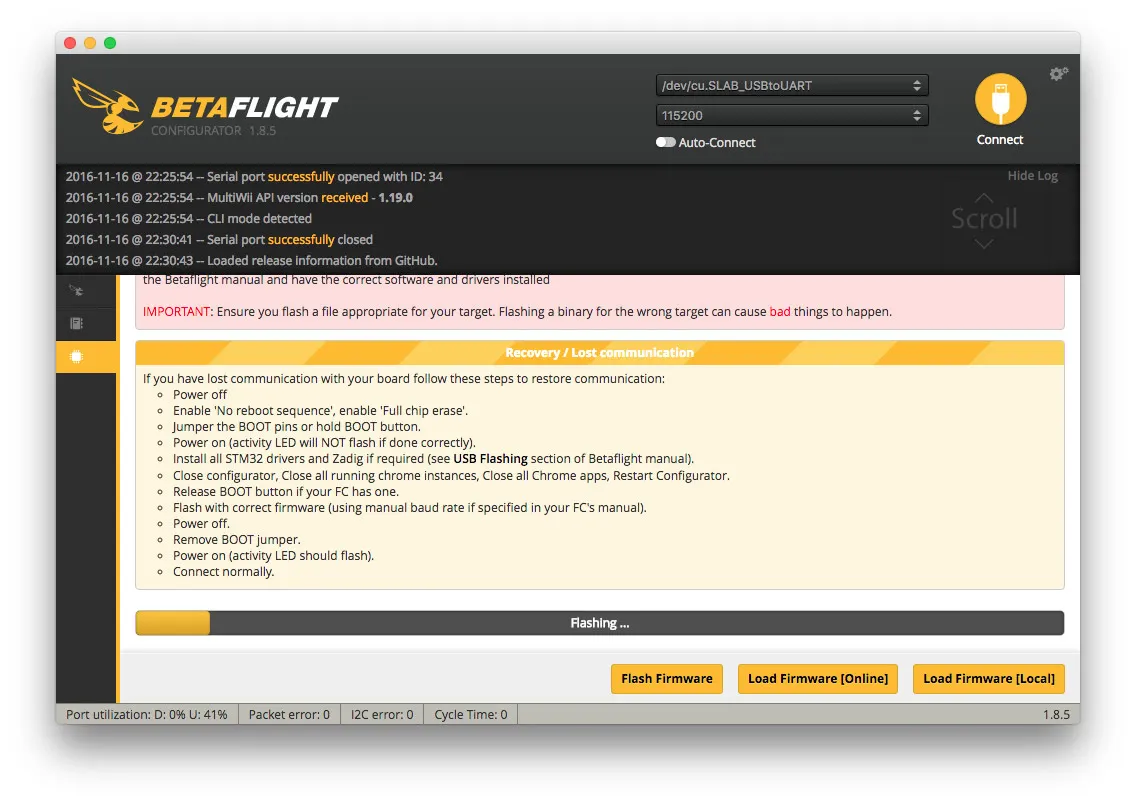1136x804 pixels.
Task: Click the Recovery / Lost communication header
Action: point(599,353)
